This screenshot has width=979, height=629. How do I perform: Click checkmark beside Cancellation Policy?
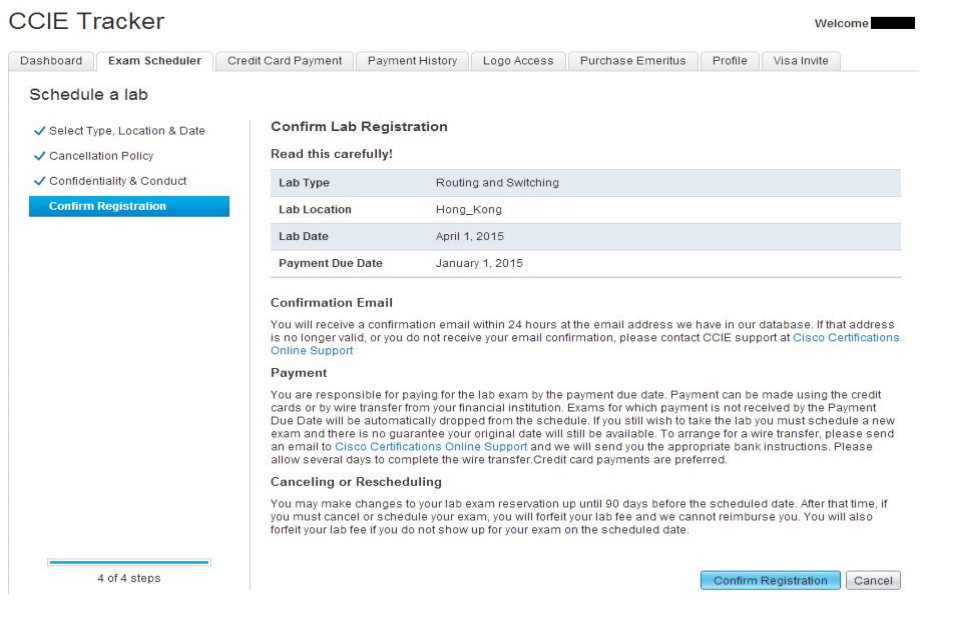[x=39, y=156]
